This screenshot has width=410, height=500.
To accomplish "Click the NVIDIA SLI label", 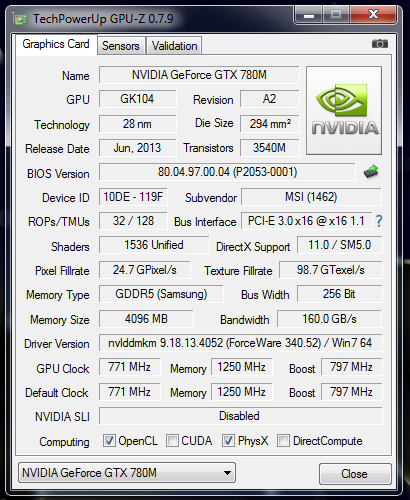I will (62, 417).
